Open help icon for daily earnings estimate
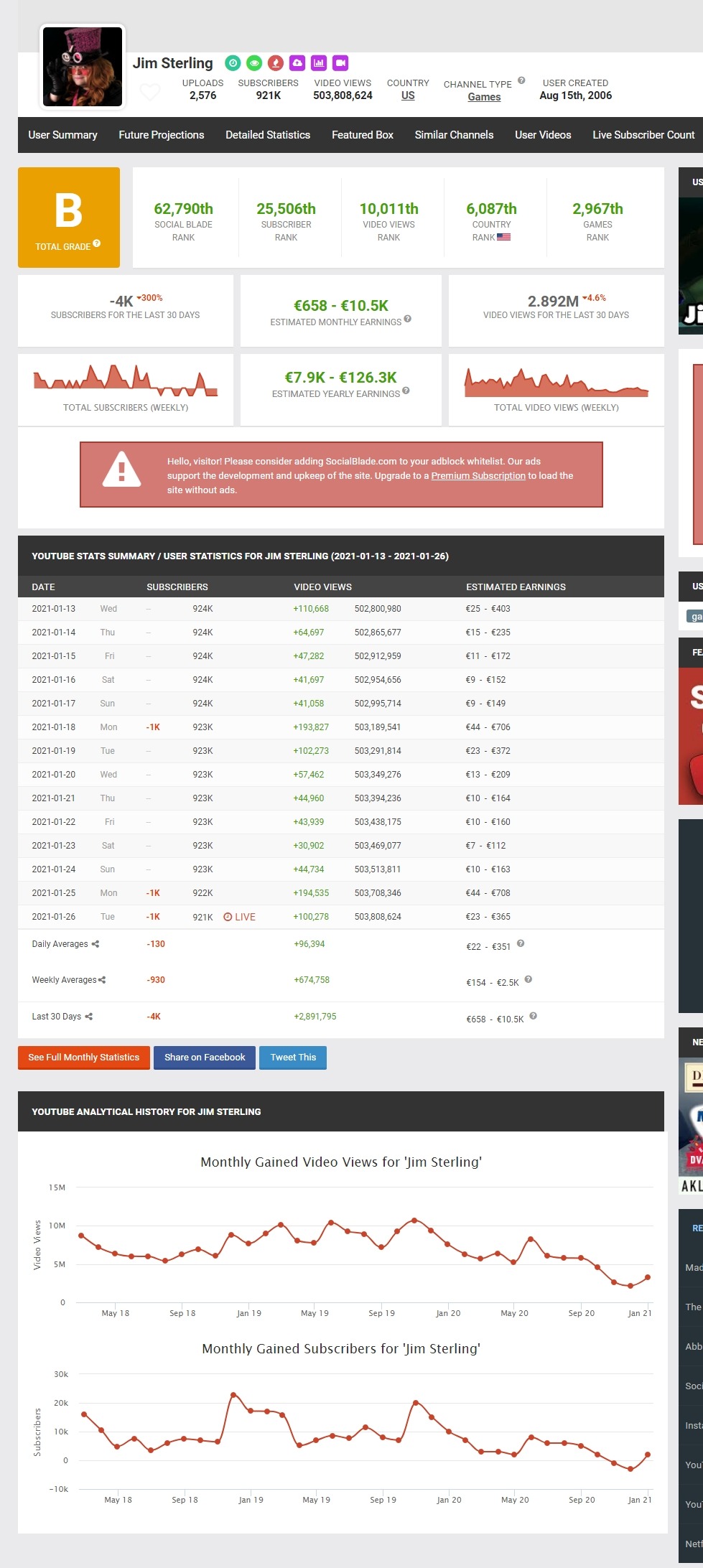 pyautogui.click(x=521, y=943)
